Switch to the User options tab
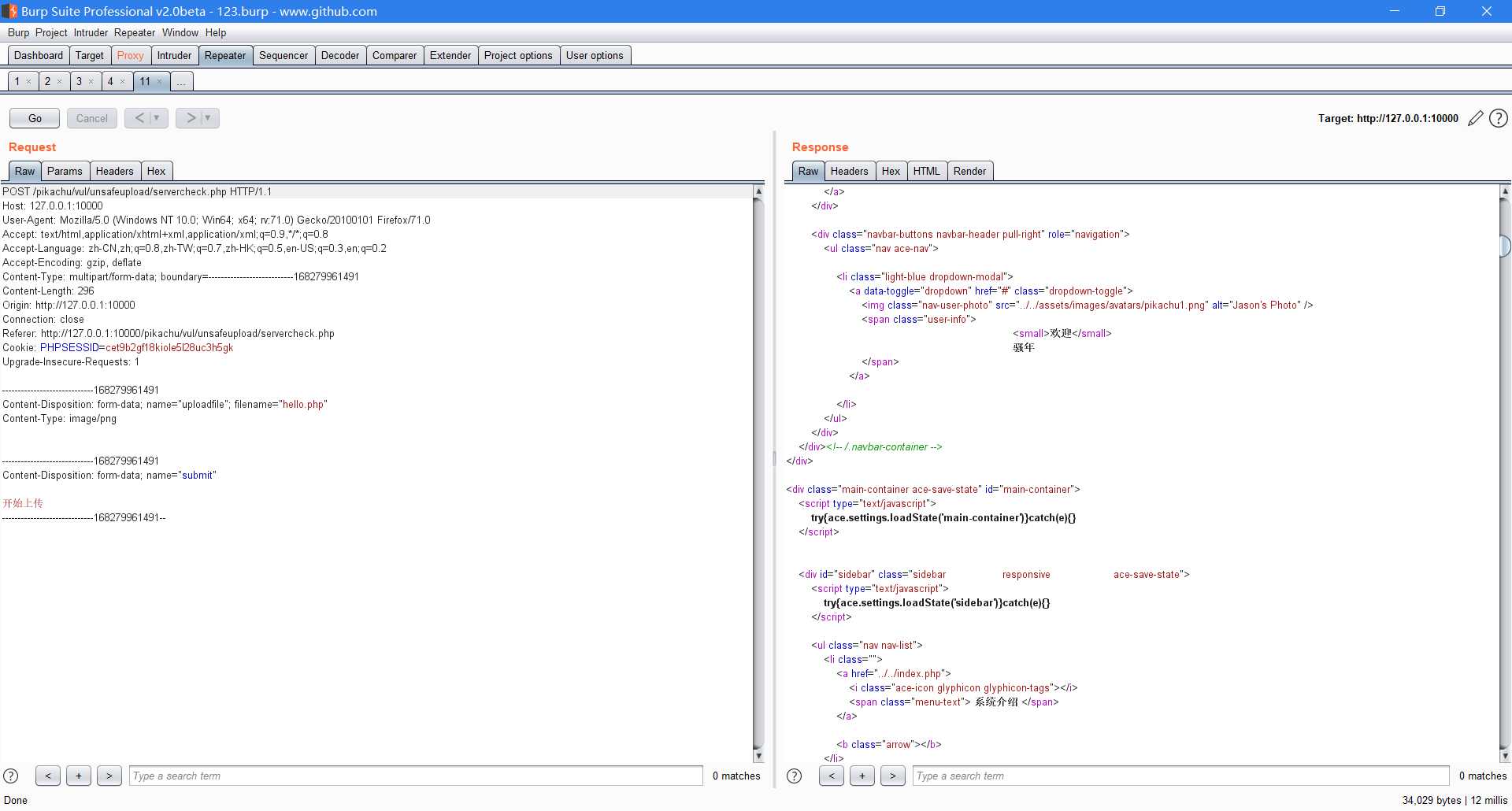The width and height of the screenshot is (1512, 811). (595, 55)
